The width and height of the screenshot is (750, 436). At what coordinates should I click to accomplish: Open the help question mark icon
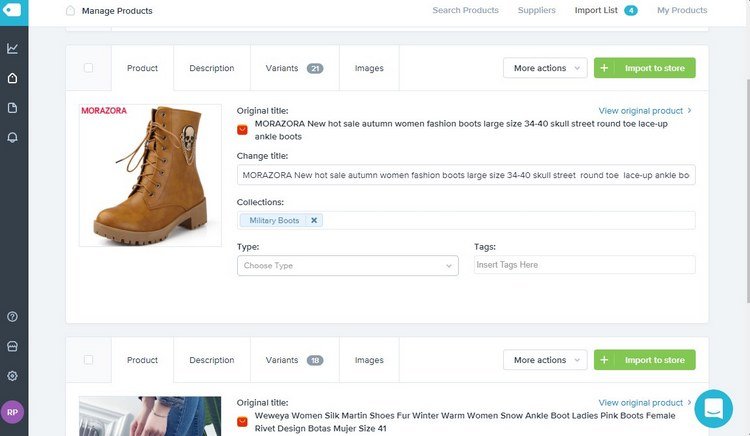(x=12, y=316)
